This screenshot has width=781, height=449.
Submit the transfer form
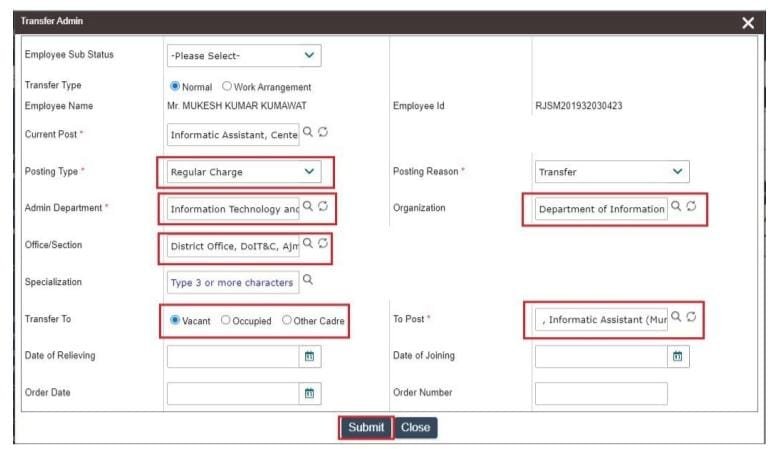coord(366,428)
